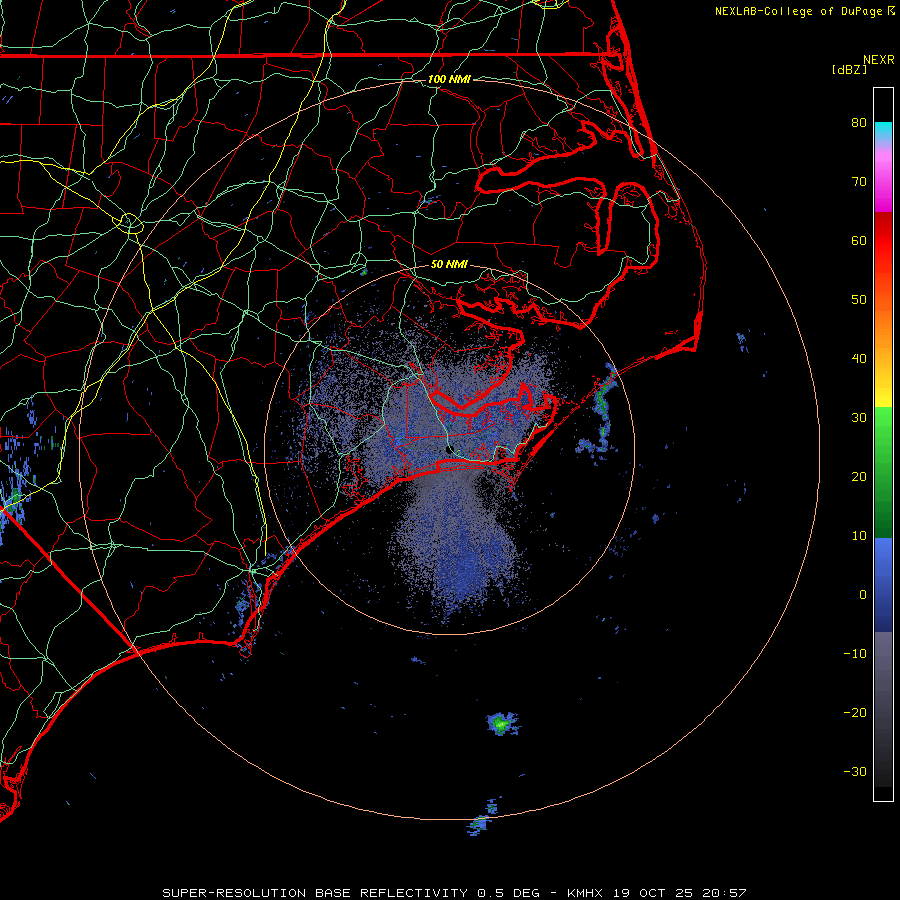Click the NEXLAB-College of DuPage watermark text
900x900 pixels.
tap(804, 11)
